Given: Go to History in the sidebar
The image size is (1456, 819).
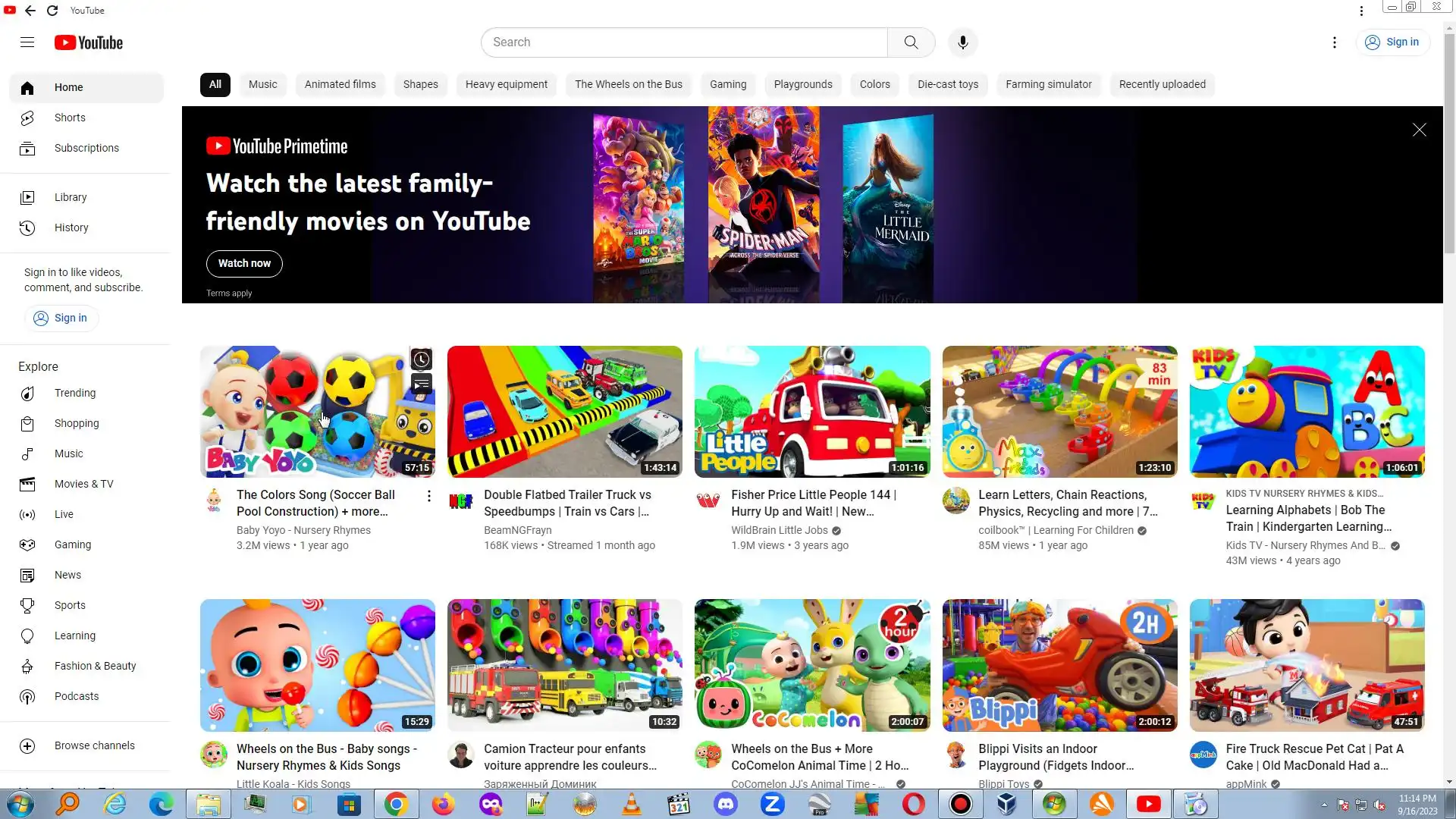Looking at the screenshot, I should pyautogui.click(x=71, y=227).
